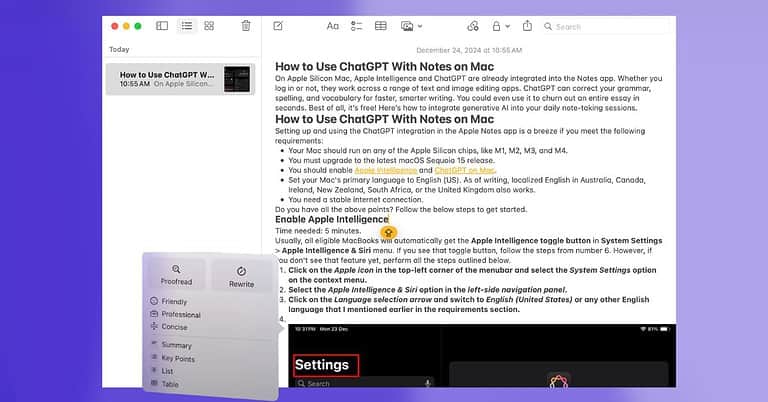The width and height of the screenshot is (768, 402).
Task: Open the Aa text format menu
Action: pos(333,26)
